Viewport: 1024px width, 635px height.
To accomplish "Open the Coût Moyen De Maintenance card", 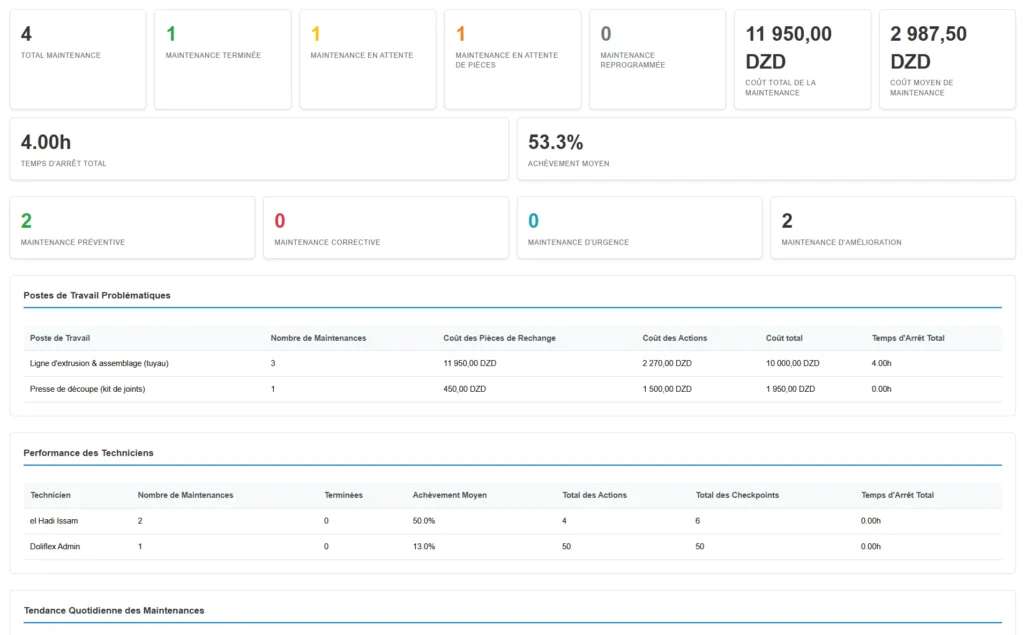I will tap(945, 58).
